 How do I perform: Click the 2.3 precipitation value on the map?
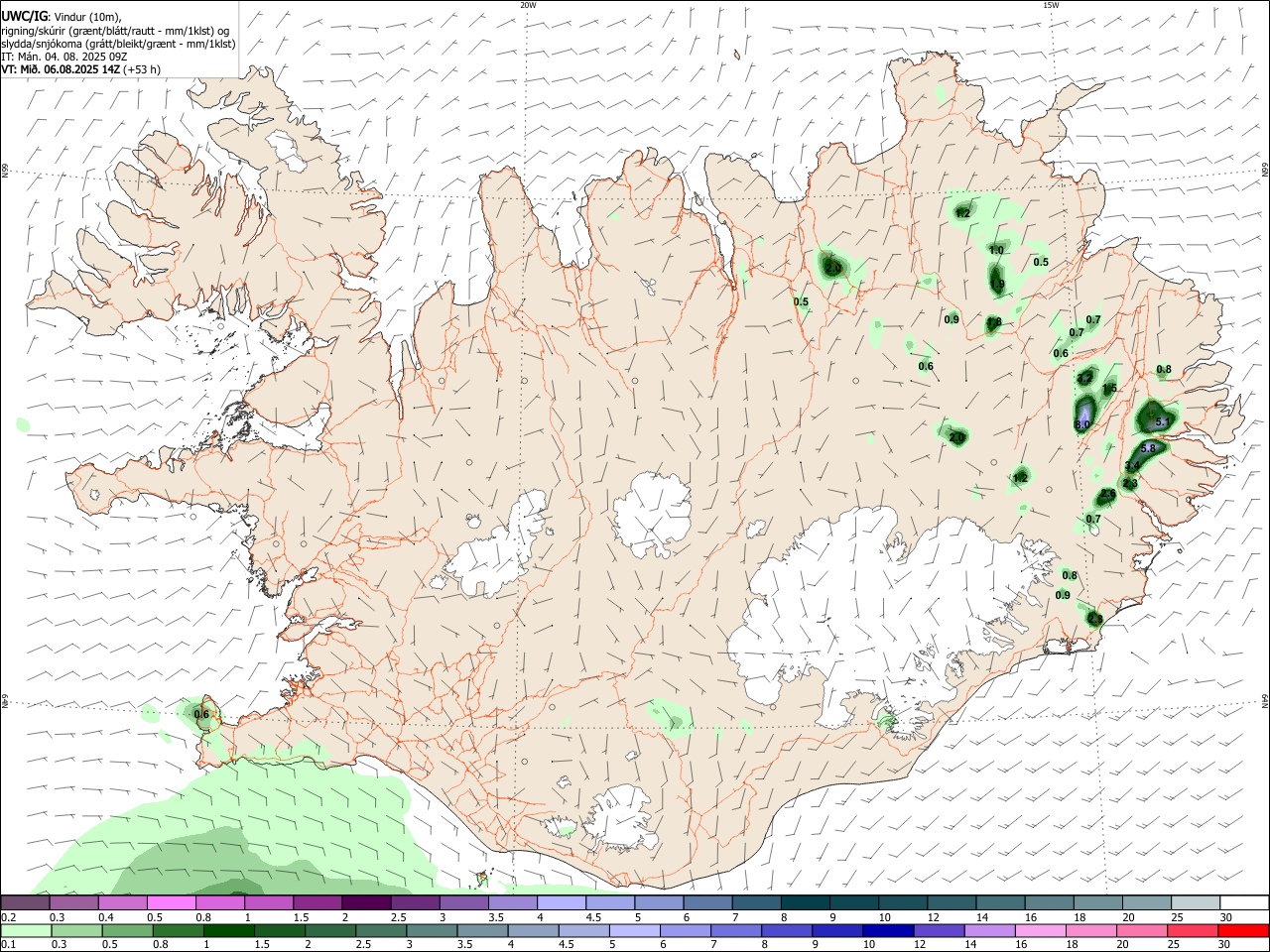pos(1129,483)
